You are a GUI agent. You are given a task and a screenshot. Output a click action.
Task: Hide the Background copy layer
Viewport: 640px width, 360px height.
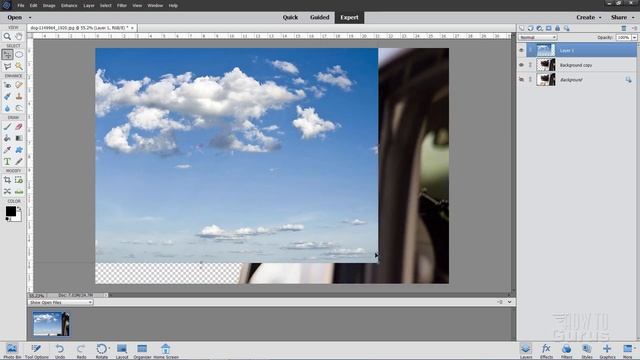coord(521,65)
